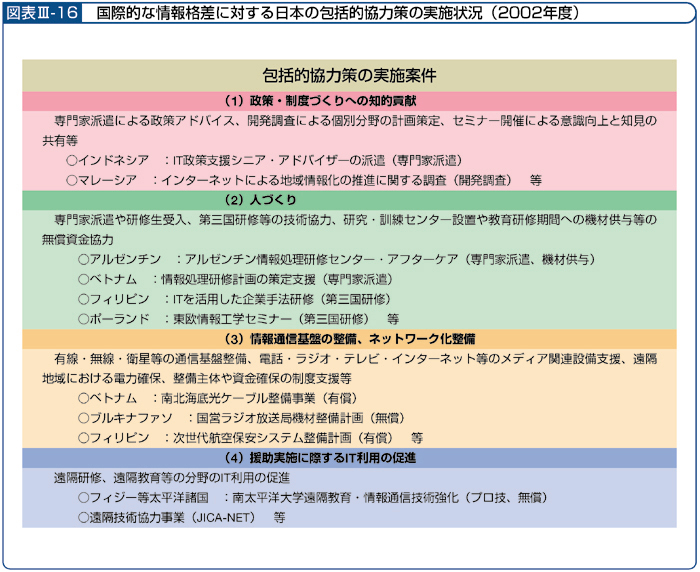Click the ベトナム 情報処理研修計画 line
This screenshot has height=572, width=700.
[235, 280]
